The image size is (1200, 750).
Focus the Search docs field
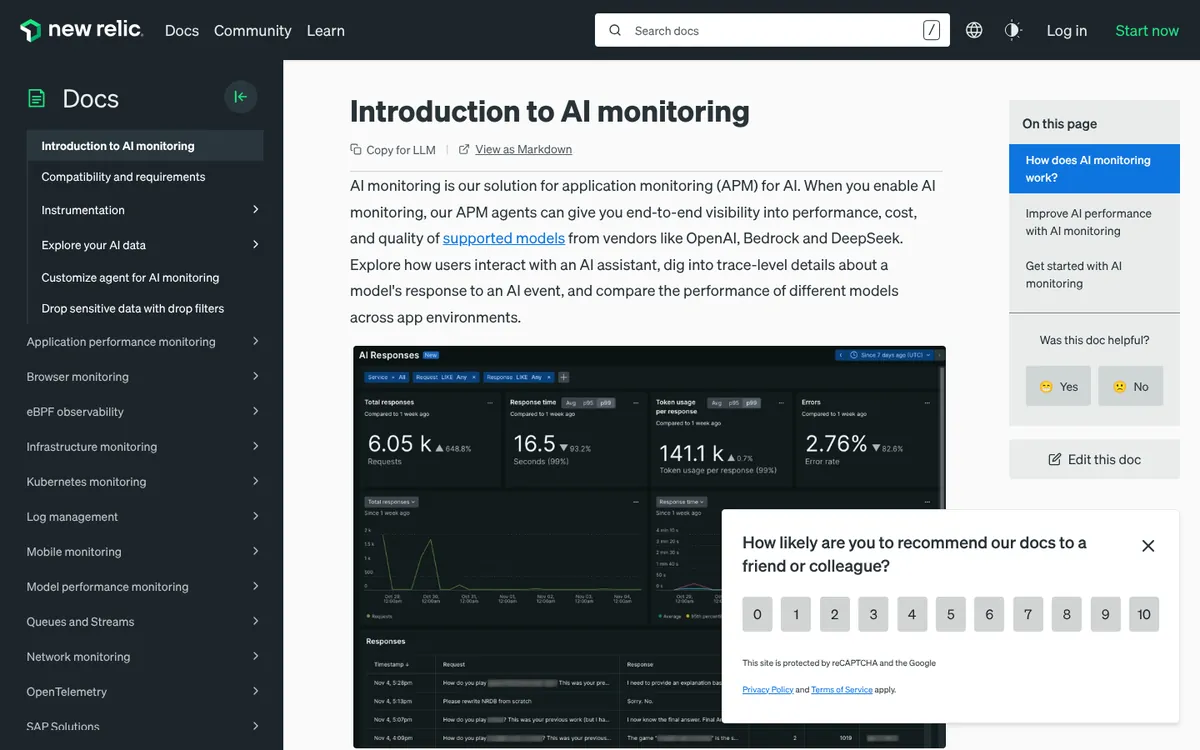coord(772,30)
